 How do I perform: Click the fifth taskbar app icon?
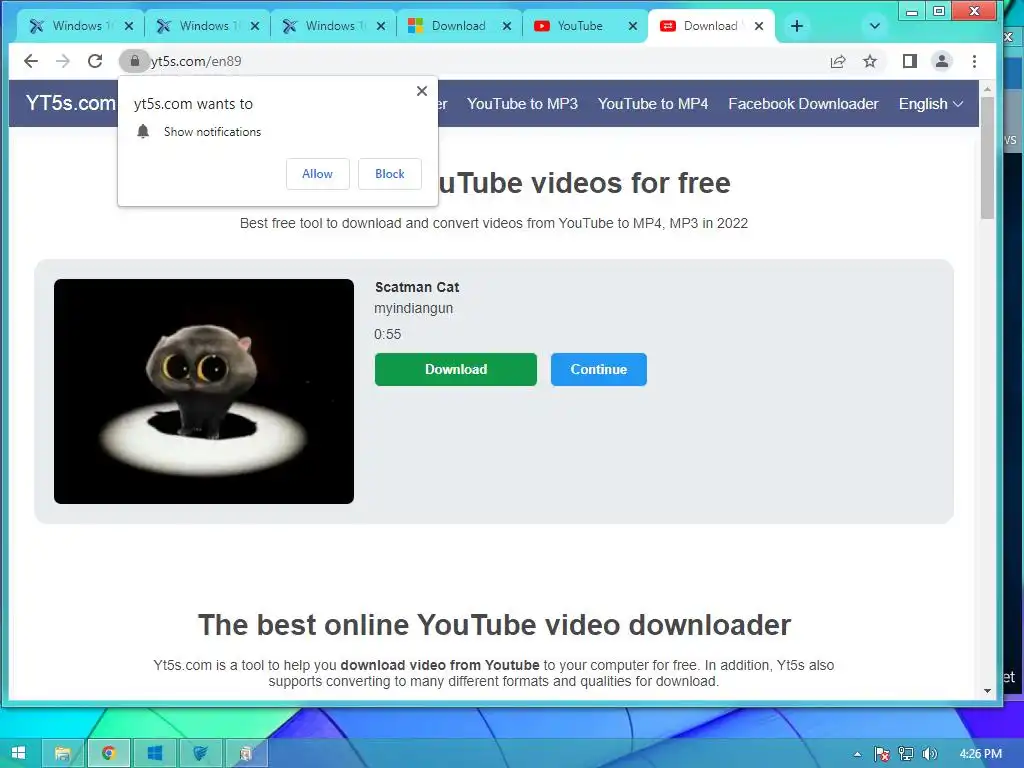click(x=246, y=753)
